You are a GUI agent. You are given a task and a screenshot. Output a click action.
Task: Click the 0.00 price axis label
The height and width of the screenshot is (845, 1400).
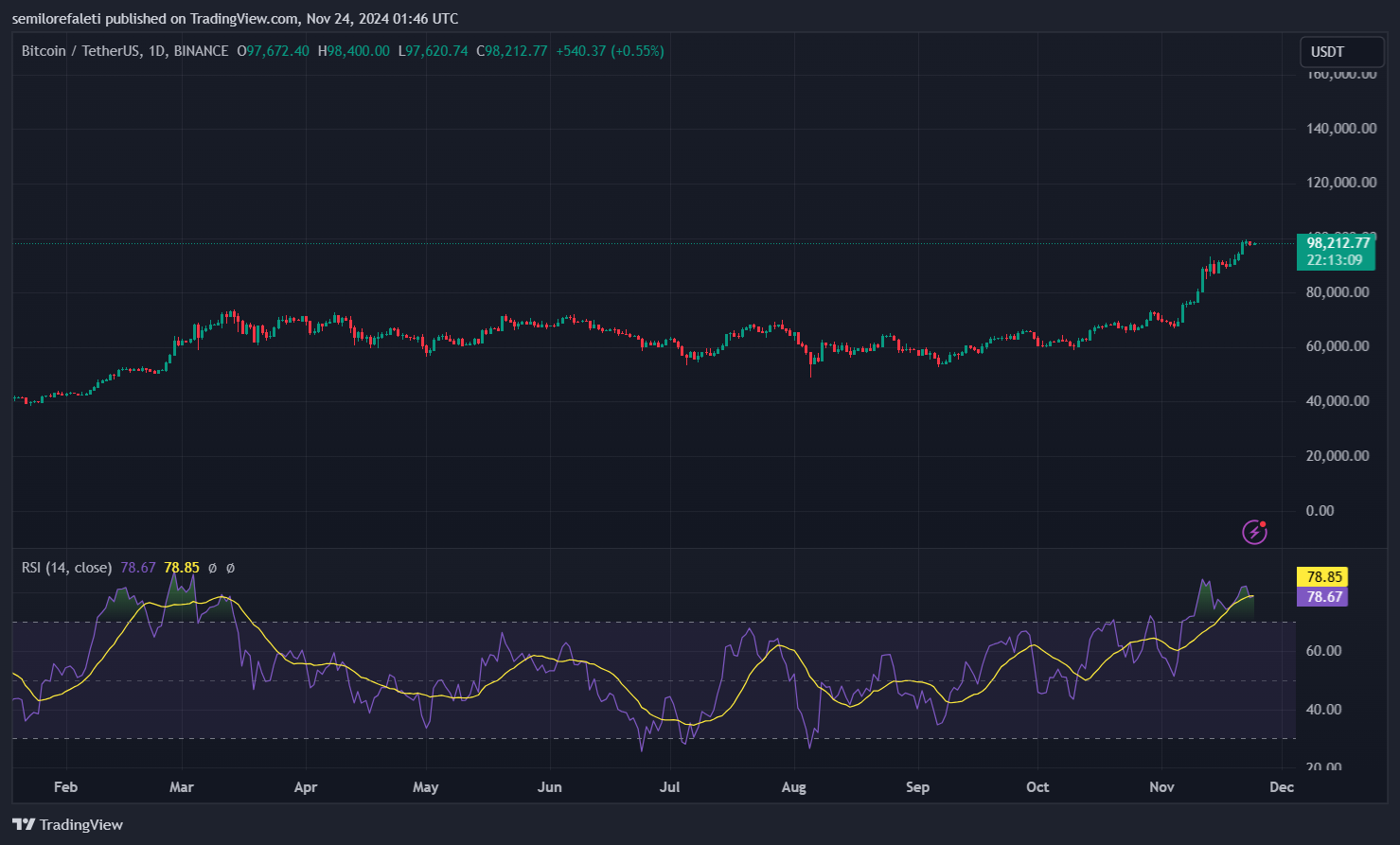[x=1320, y=511]
